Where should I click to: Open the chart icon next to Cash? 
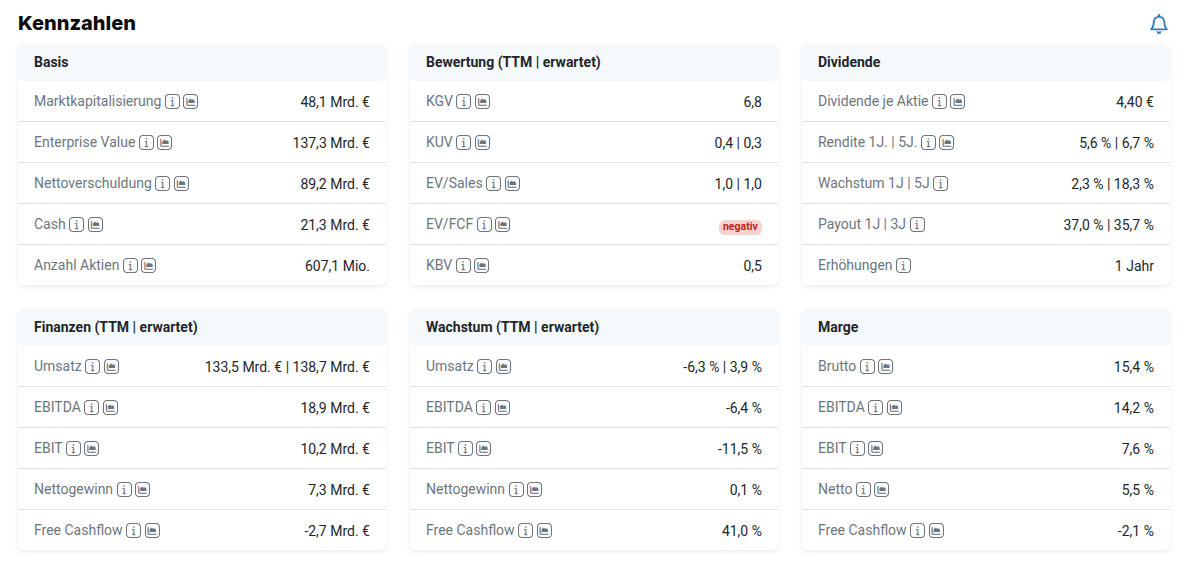[x=95, y=224]
